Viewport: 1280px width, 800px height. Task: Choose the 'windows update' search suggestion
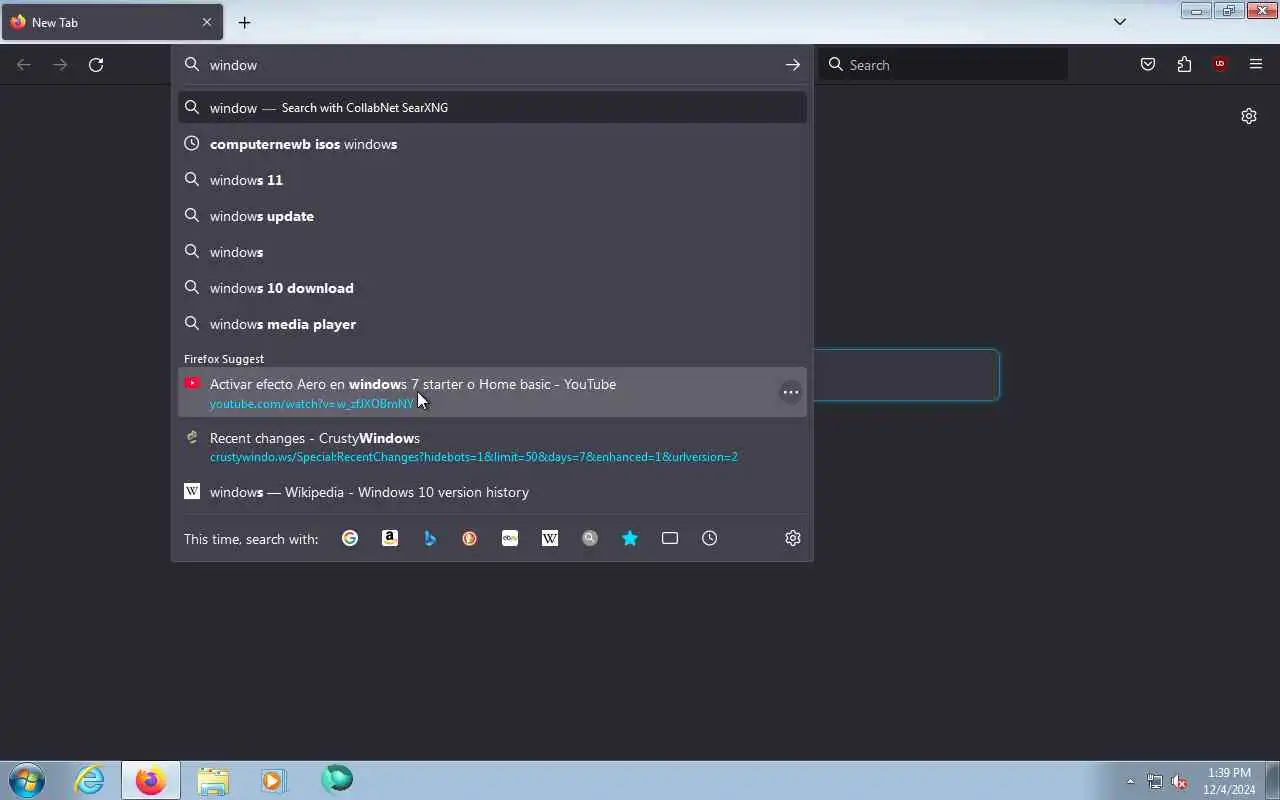point(492,216)
